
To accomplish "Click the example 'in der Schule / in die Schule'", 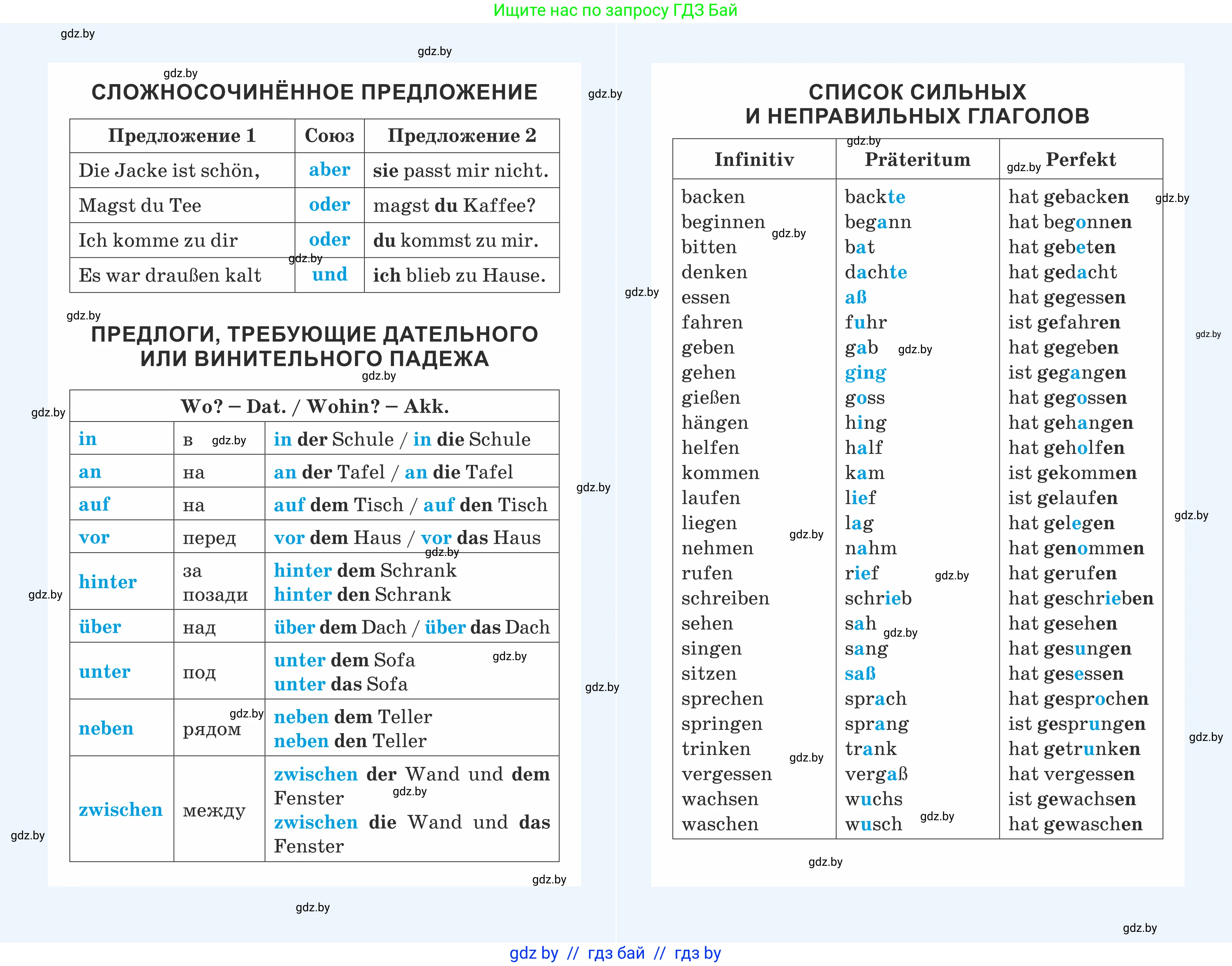I will (x=402, y=439).
